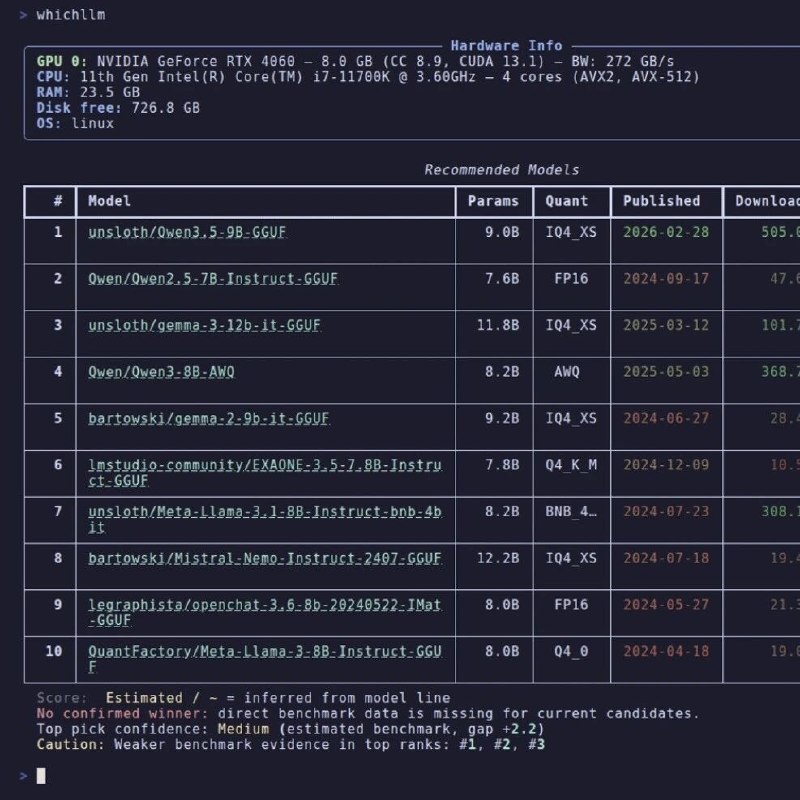Open the lmstudio-community/EXAONE-3.5-7.8B-Instruct-GGUF link
Image resolution: width=800 pixels, height=800 pixels.
[265, 473]
